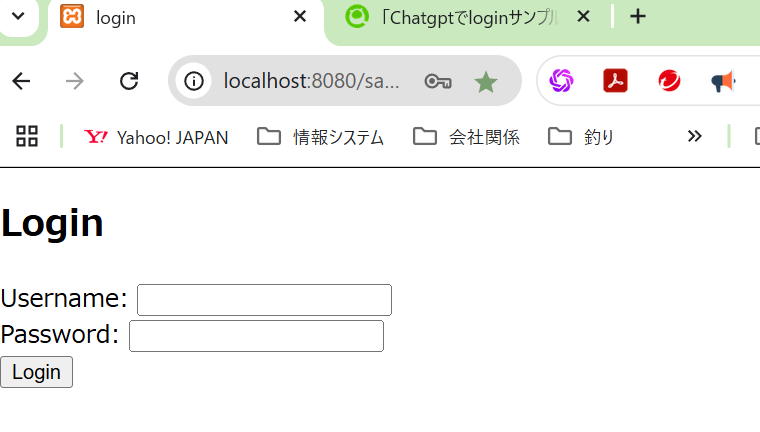
Task: Click the XAMPP favicon on login tab
Action: click(x=72, y=16)
